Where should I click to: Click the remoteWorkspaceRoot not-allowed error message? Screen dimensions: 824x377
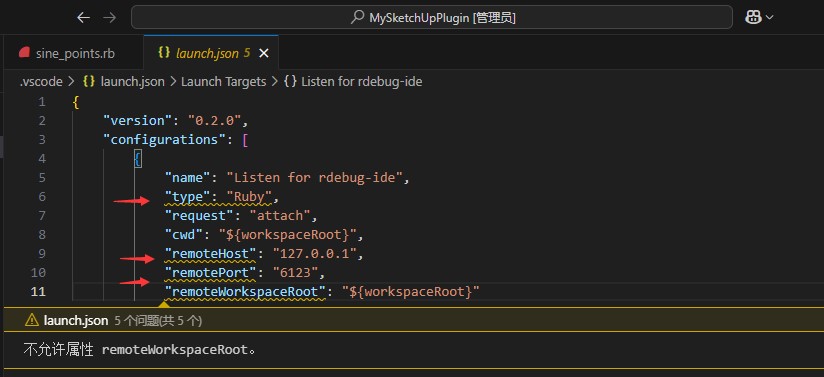pos(139,349)
